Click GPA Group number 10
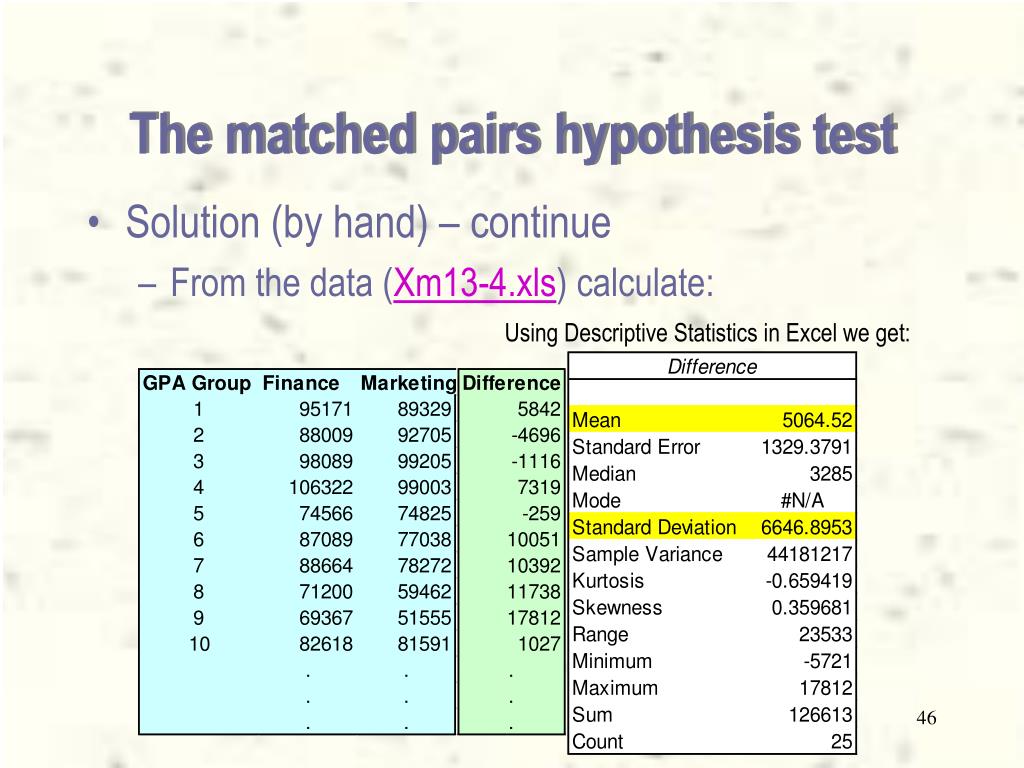This screenshot has height=768, width=1024. click(199, 645)
